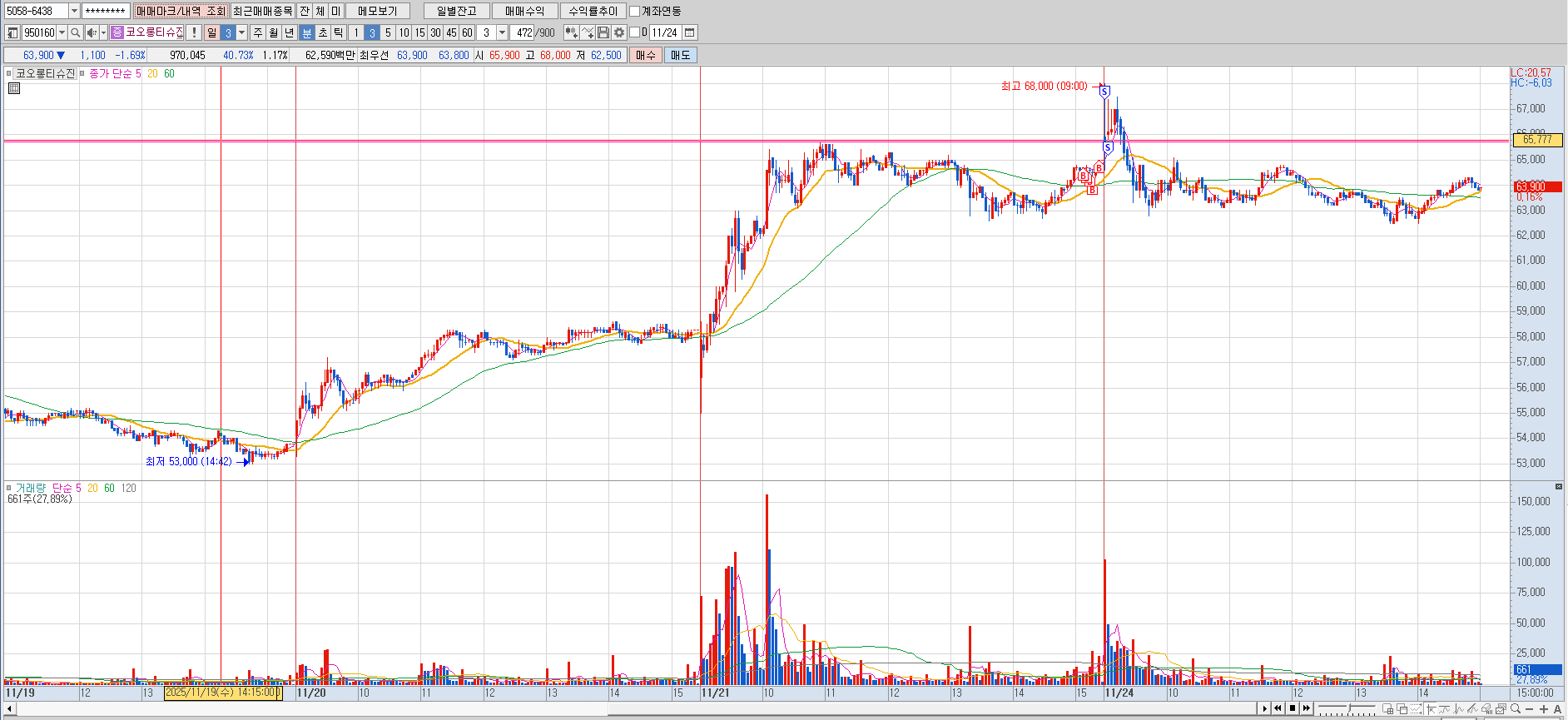Open the 메모보기 button
The image size is (1568, 720).
[x=378, y=11]
